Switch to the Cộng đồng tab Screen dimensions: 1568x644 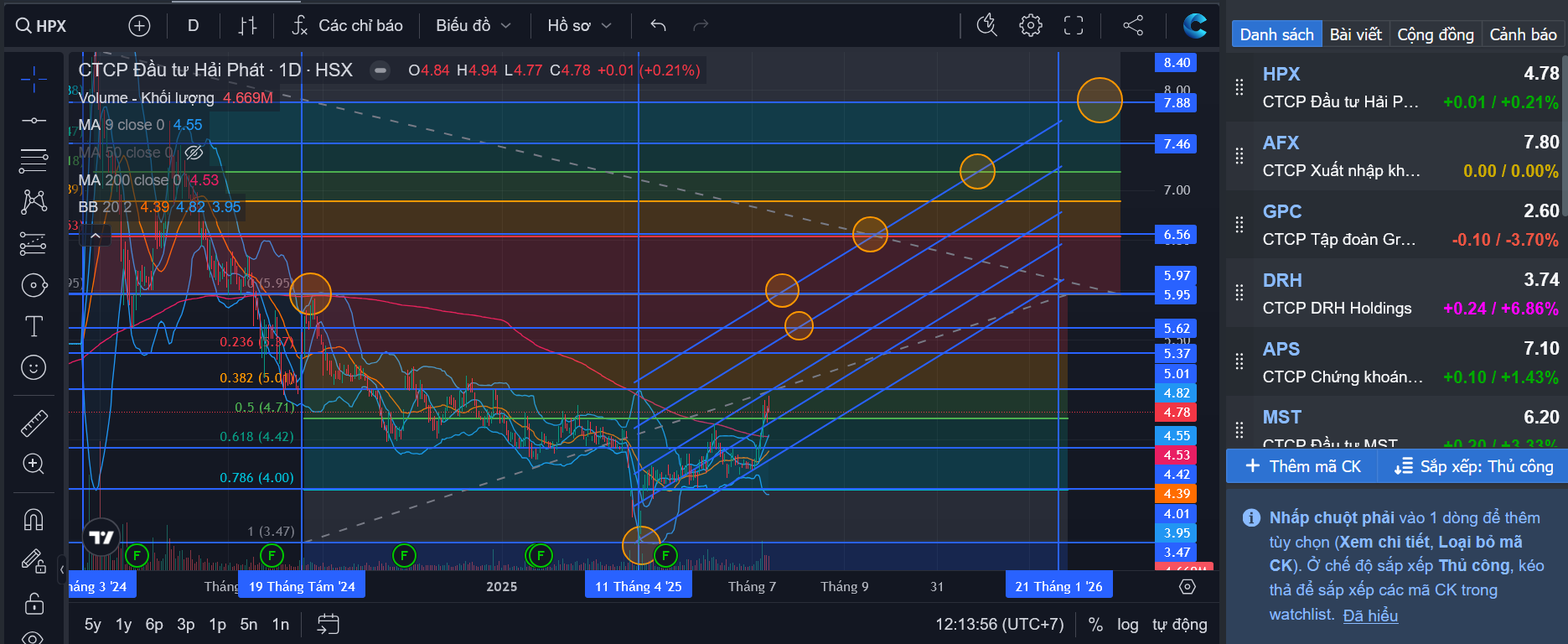click(x=1436, y=34)
